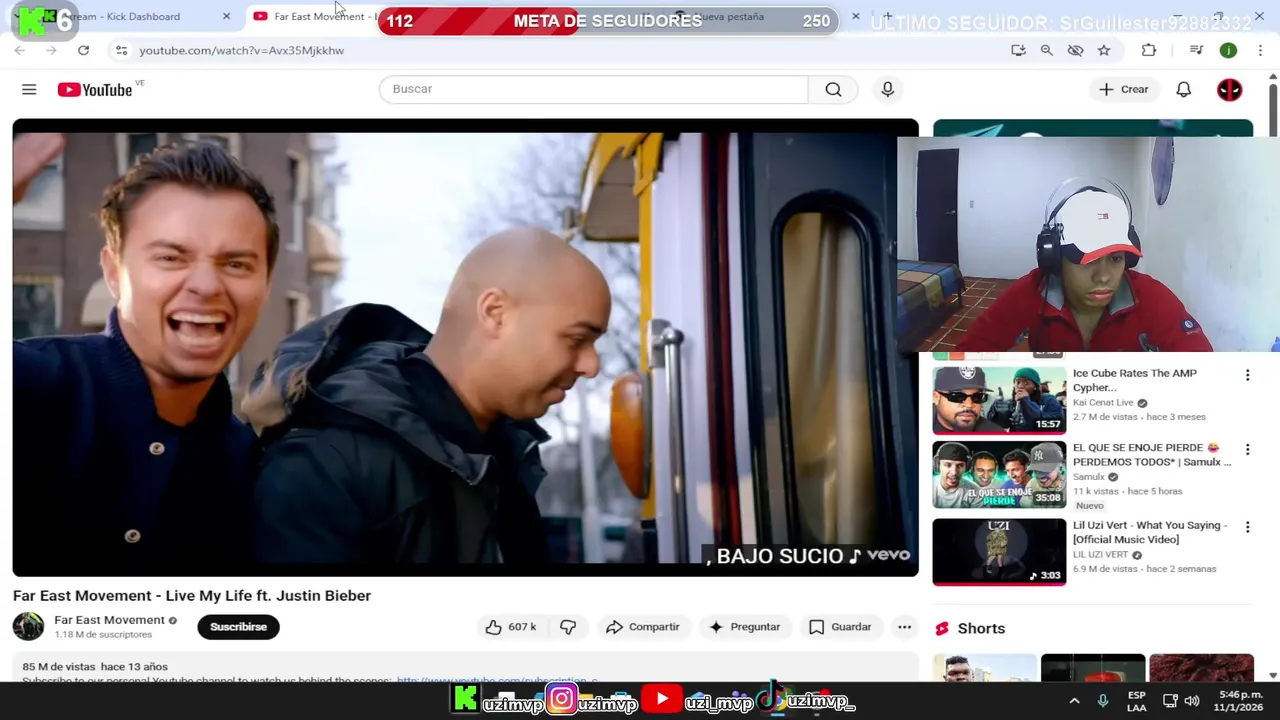Save video with Guardar button
The height and width of the screenshot is (720, 1280).
click(x=840, y=627)
